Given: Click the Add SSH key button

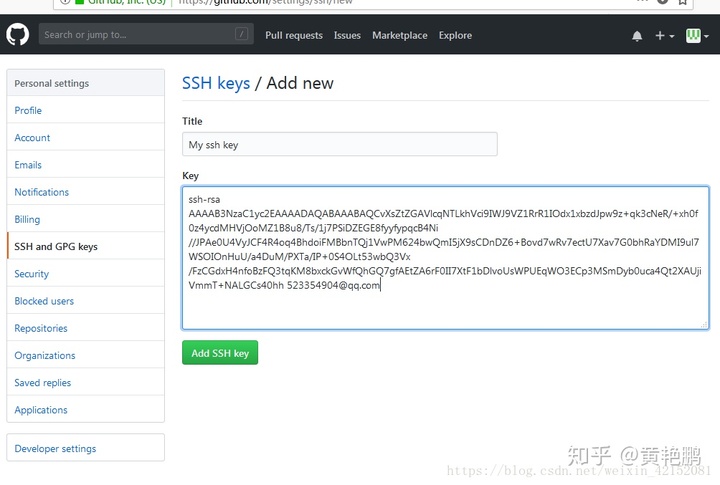Looking at the screenshot, I should click(220, 353).
